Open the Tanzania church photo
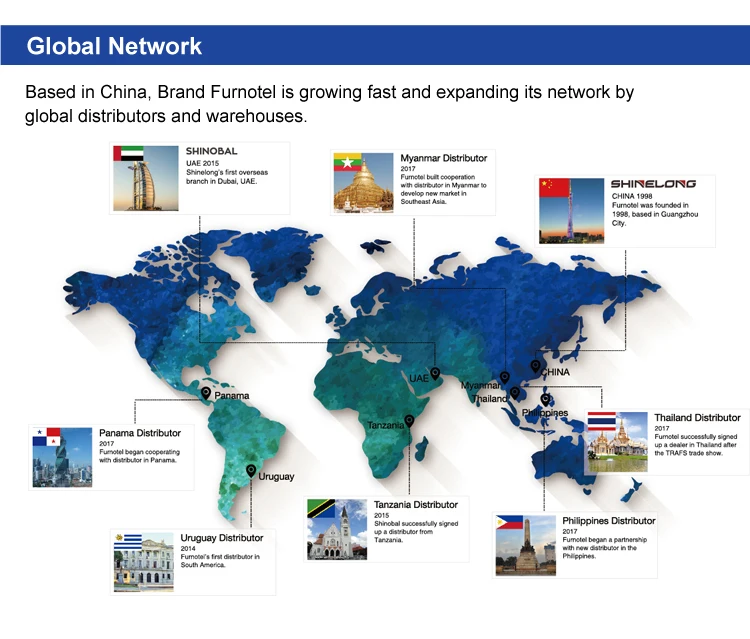This screenshot has width=750, height=639. pos(337,529)
